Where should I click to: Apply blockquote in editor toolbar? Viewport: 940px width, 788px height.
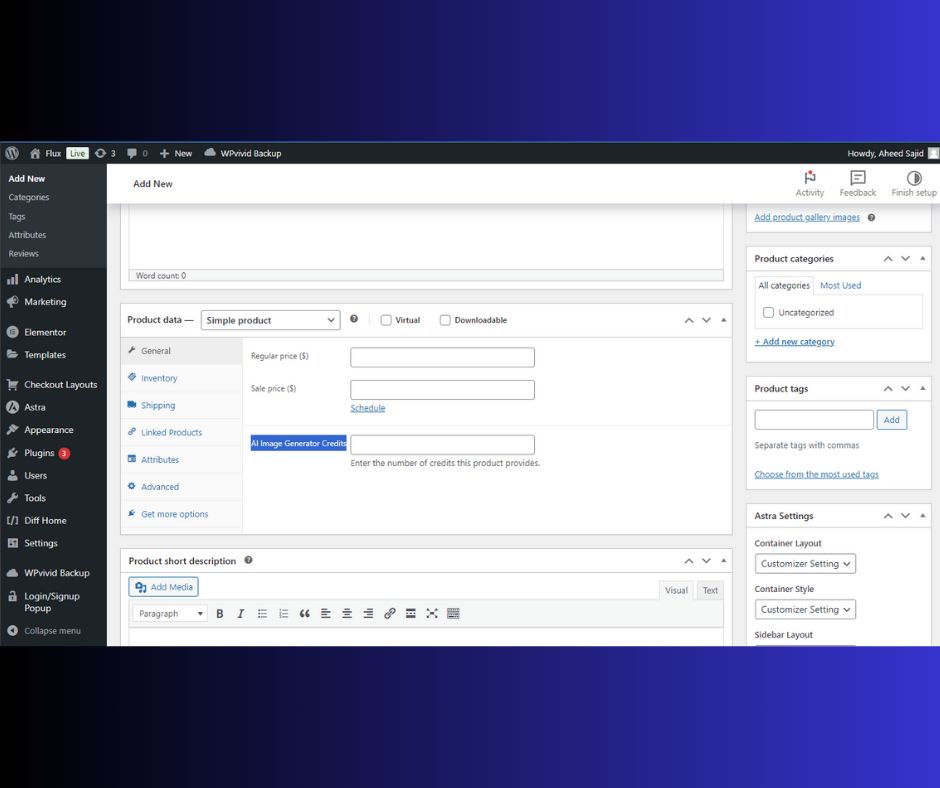[304, 614]
